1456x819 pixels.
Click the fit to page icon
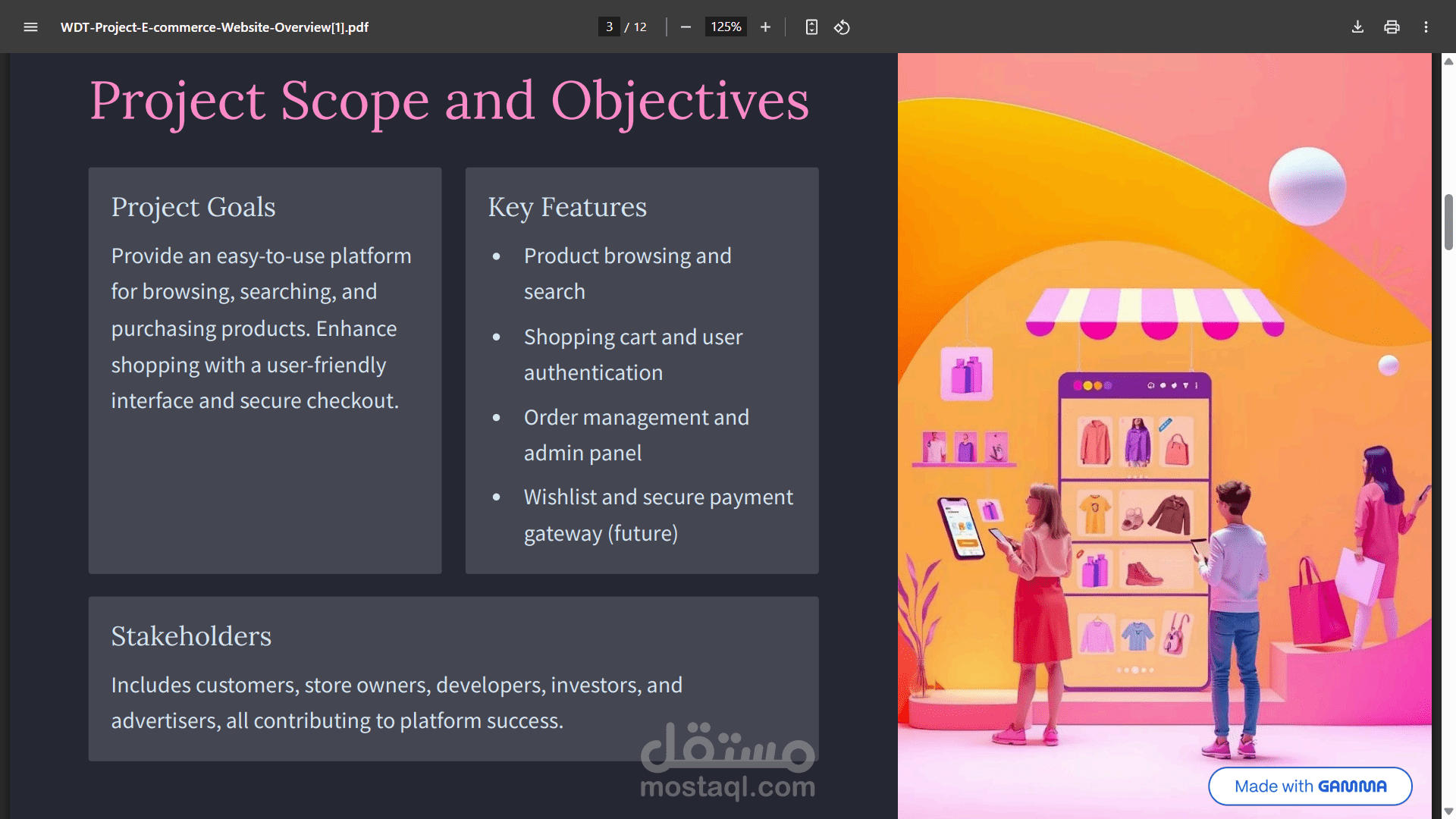(x=811, y=27)
